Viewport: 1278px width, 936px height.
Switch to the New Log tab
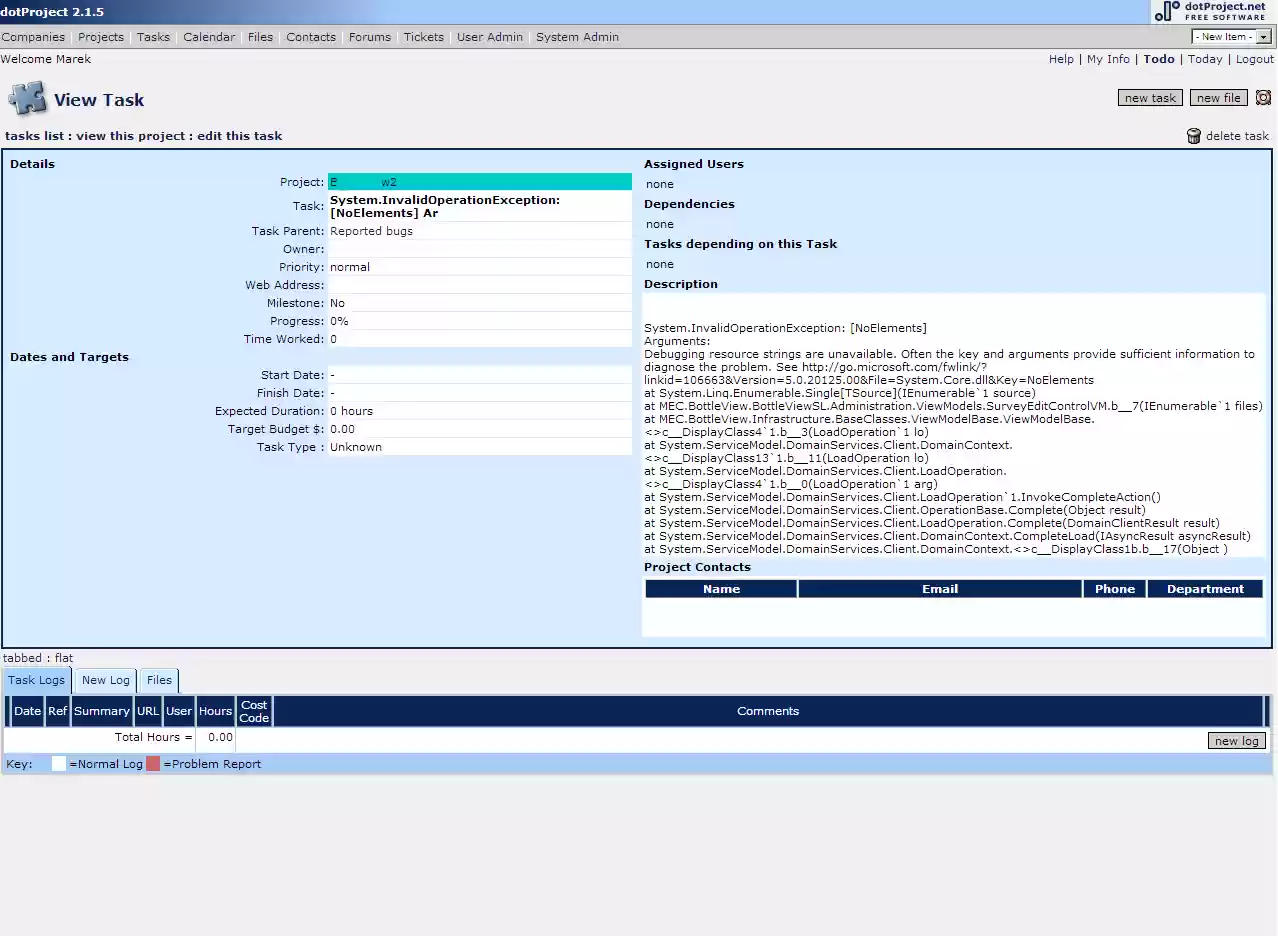105,680
